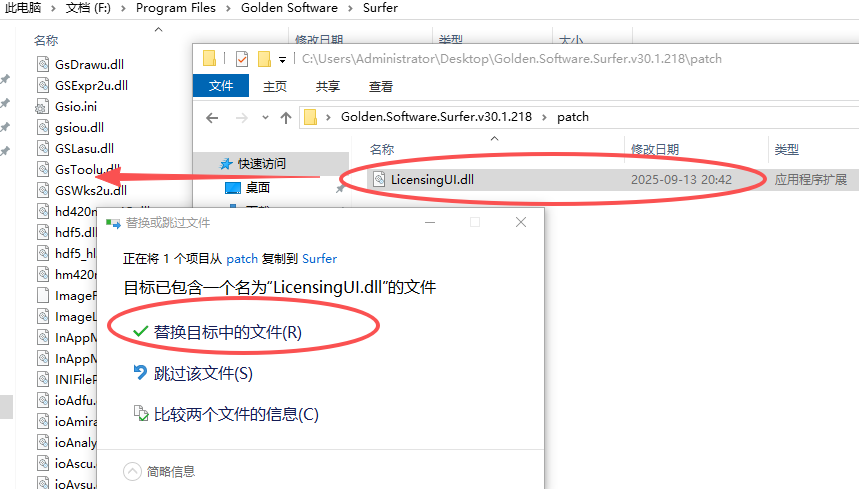
Task: Click the GSExpr2u.dll file icon
Action: 43,85
